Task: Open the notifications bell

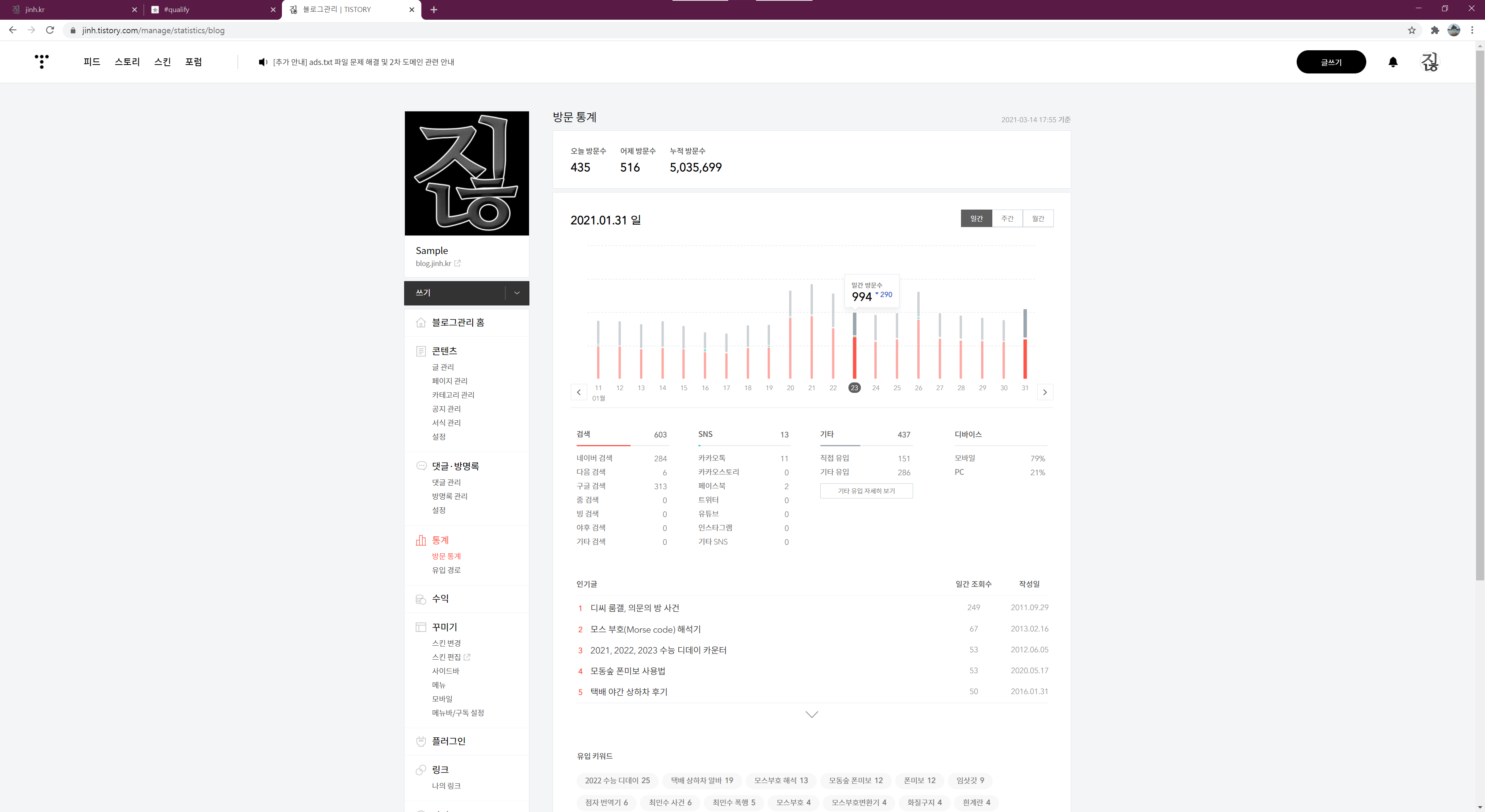Action: tap(1393, 61)
